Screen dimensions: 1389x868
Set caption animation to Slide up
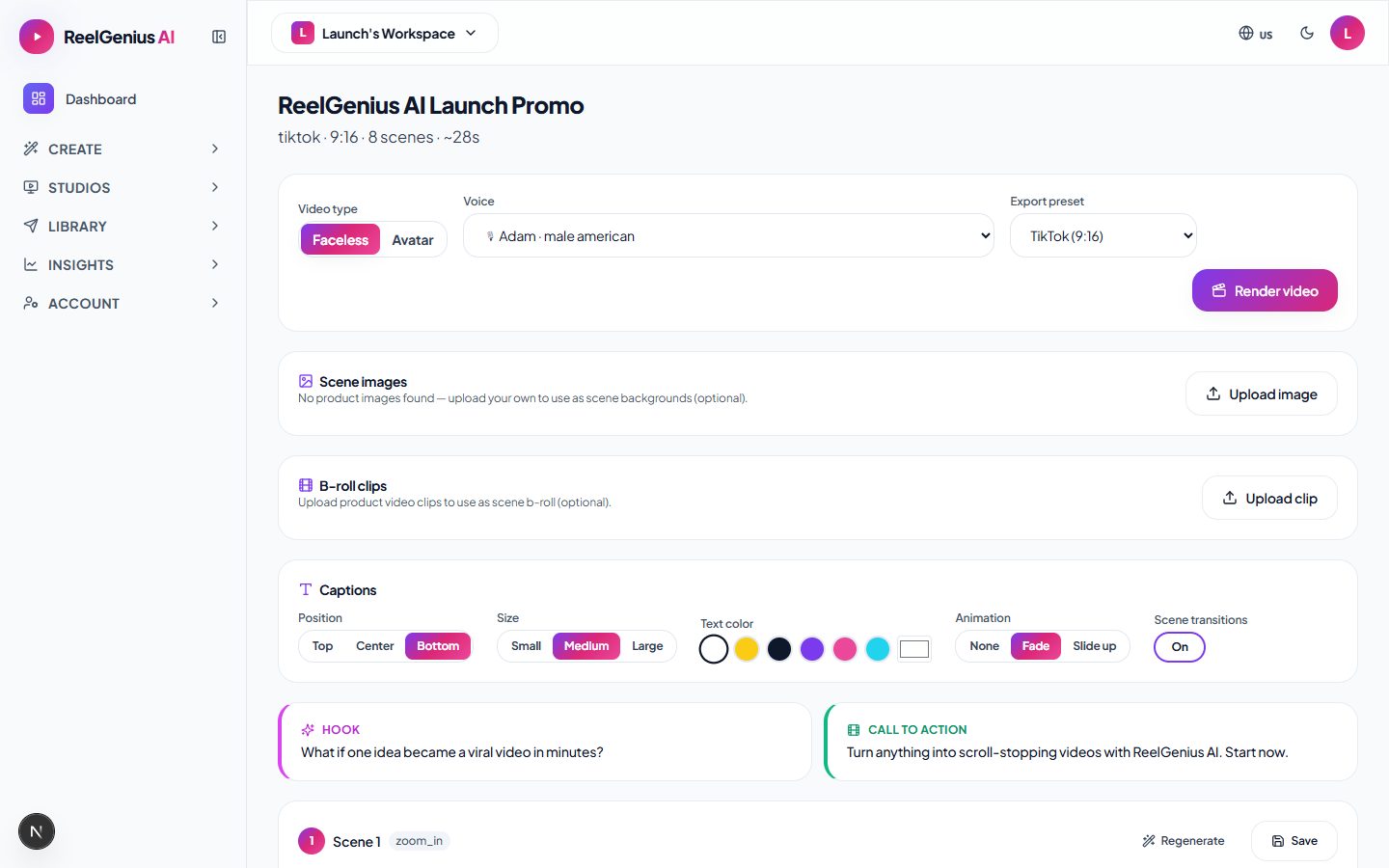(1094, 646)
